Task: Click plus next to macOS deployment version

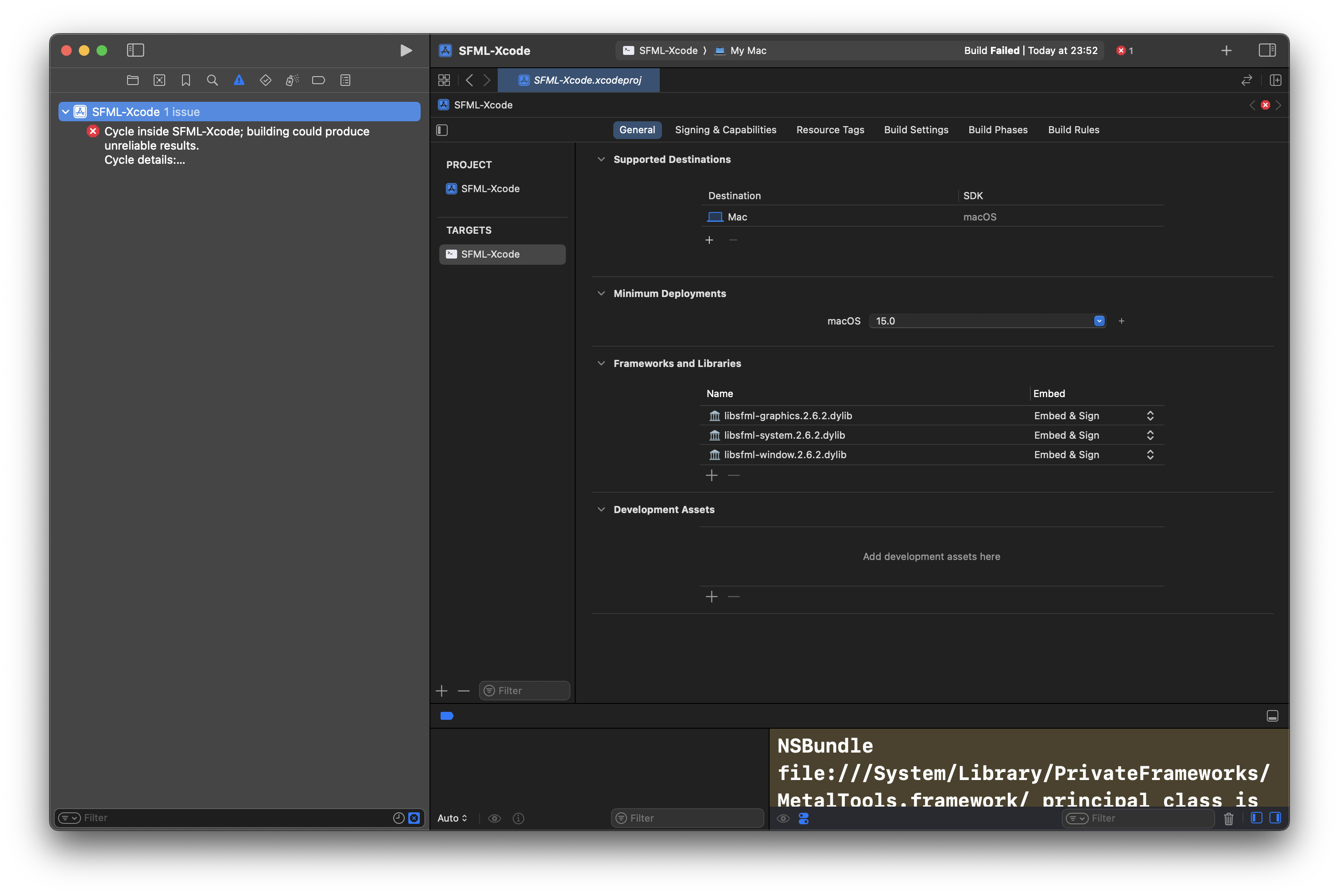Action: point(1121,321)
